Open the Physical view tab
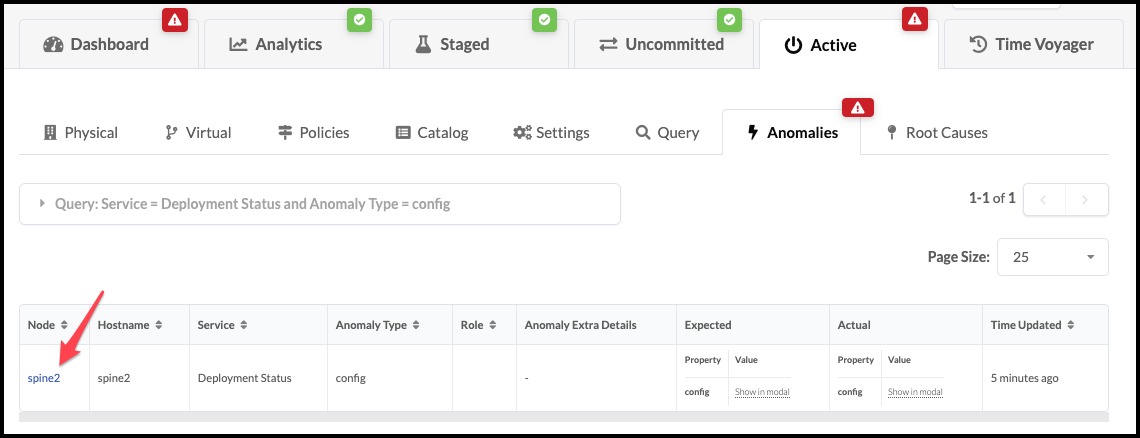Image resolution: width=1140 pixels, height=438 pixels. click(x=81, y=132)
